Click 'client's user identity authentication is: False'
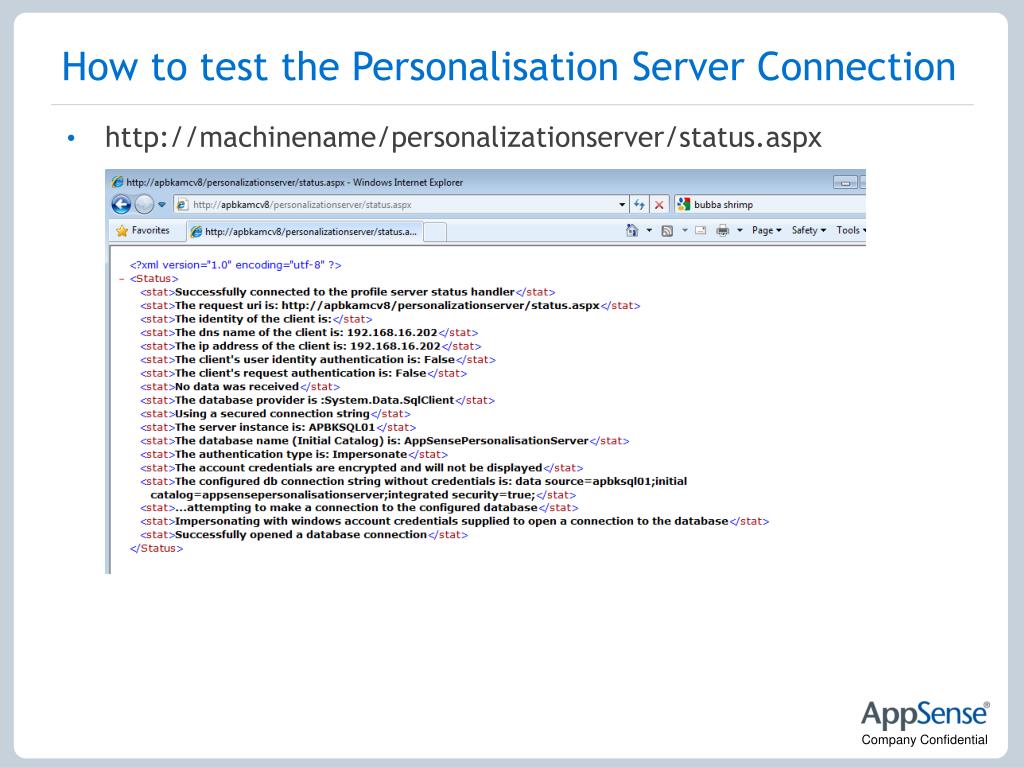The width and height of the screenshot is (1024, 768). pyautogui.click(x=318, y=360)
